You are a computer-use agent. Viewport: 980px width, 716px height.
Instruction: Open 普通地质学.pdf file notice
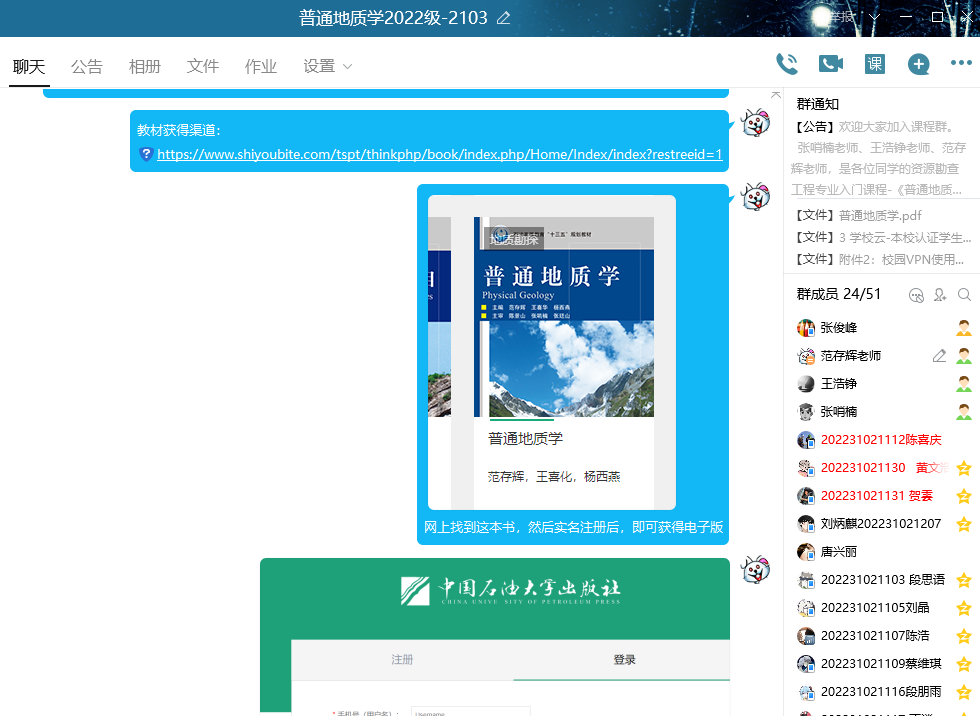coord(879,215)
